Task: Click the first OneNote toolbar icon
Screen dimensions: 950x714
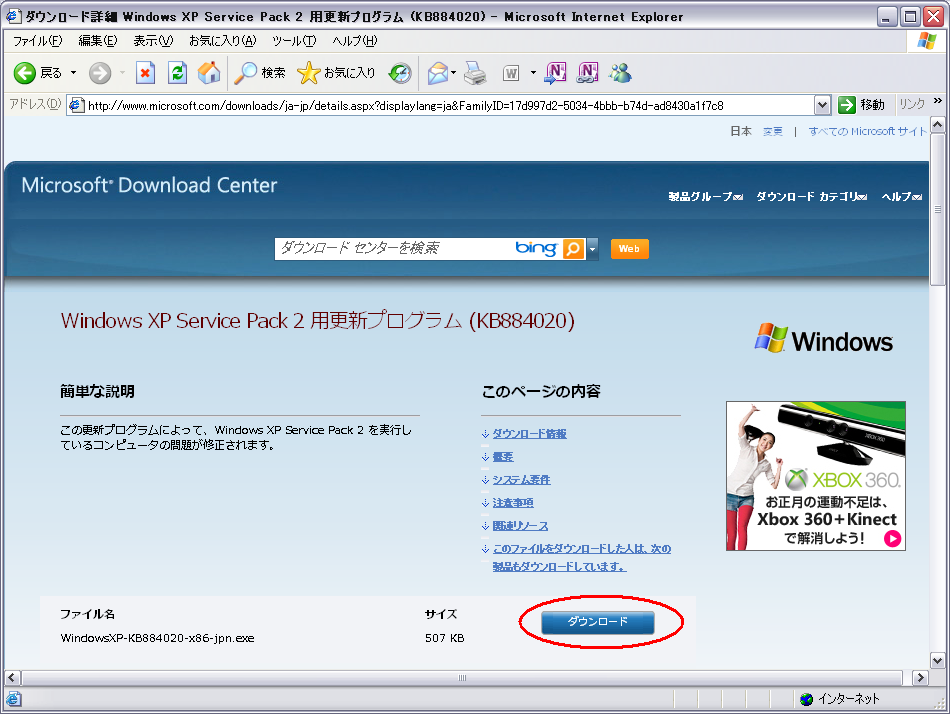Action: point(556,73)
